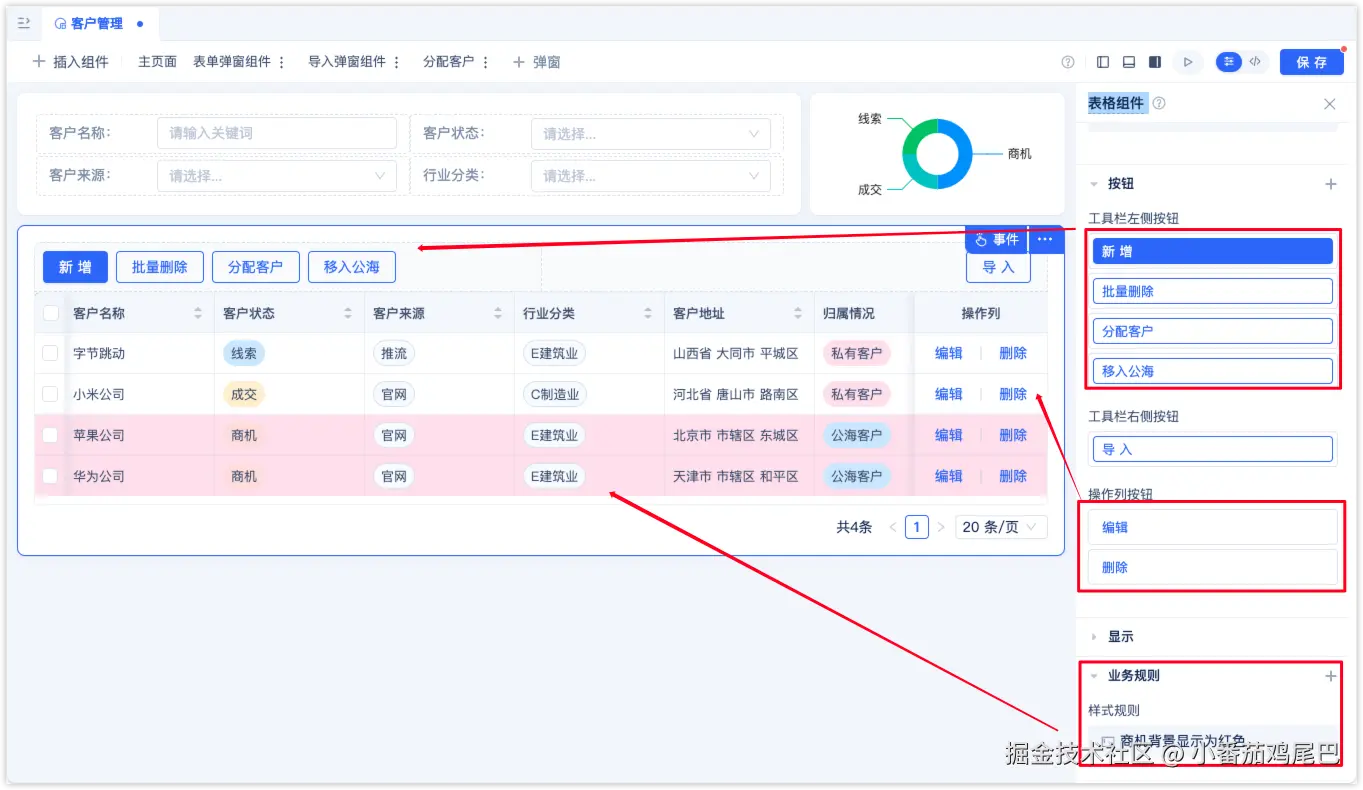This screenshot has width=1363, height=790.
Task: Open the 20 条/页 page size dropdown
Action: [1001, 527]
